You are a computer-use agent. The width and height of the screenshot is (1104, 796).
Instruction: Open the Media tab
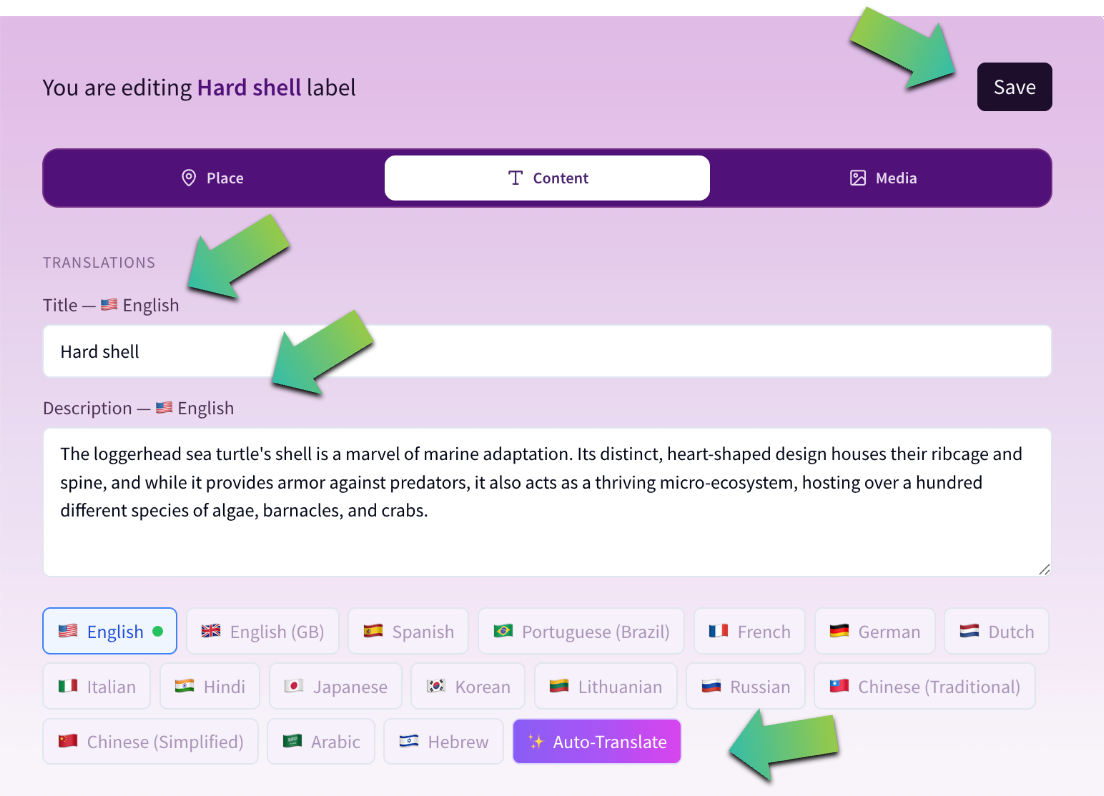[x=883, y=178]
